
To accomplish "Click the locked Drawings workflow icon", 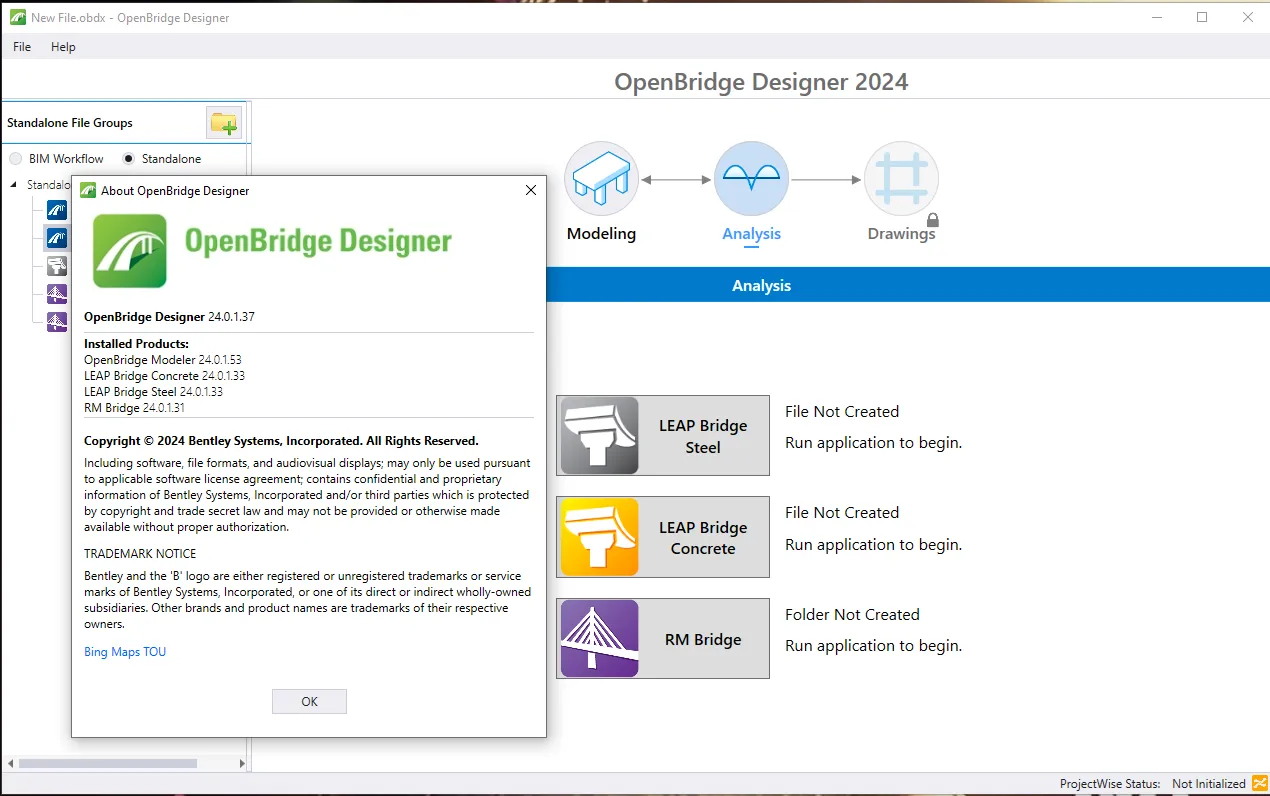I will (901, 178).
